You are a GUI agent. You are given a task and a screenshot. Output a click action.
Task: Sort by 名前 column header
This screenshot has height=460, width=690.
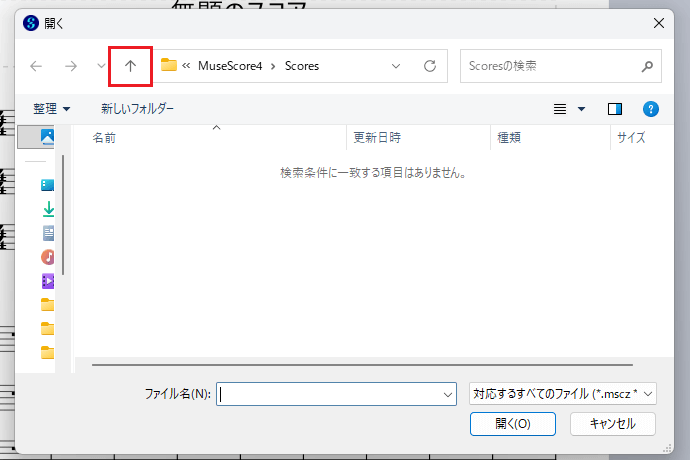[x=104, y=138]
